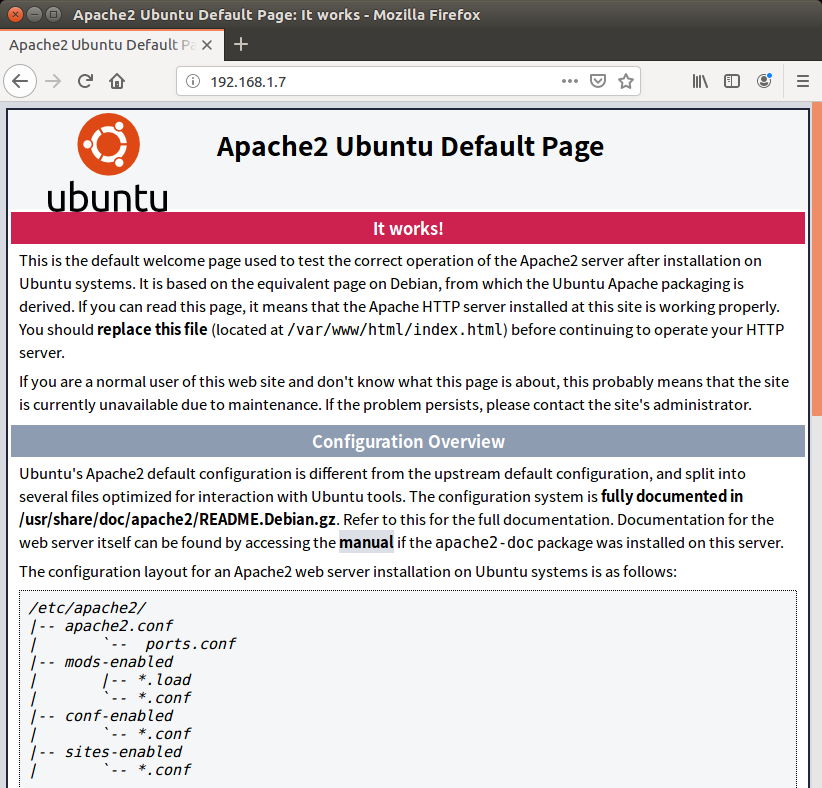Click the page's vertical scrollbar thumb
The width and height of the screenshot is (822, 788).
(x=817, y=260)
